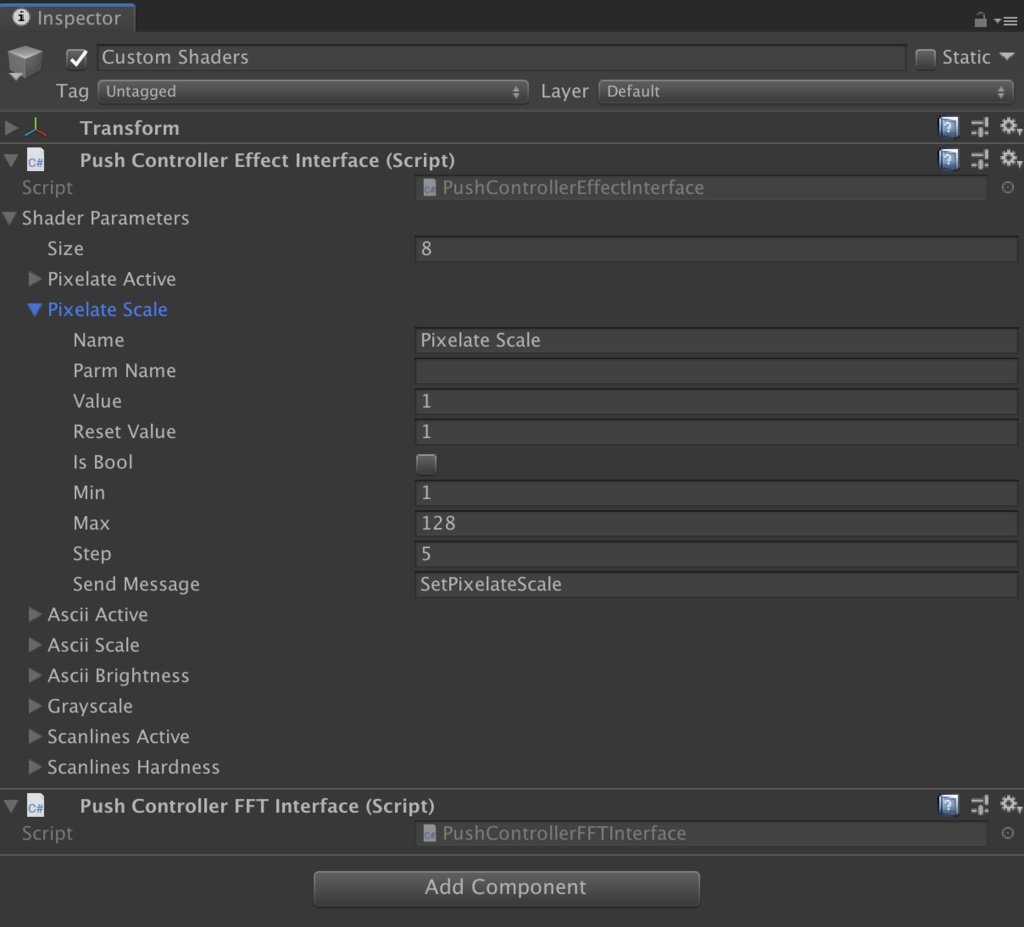
Task: Click the Add Component button
Action: point(506,888)
